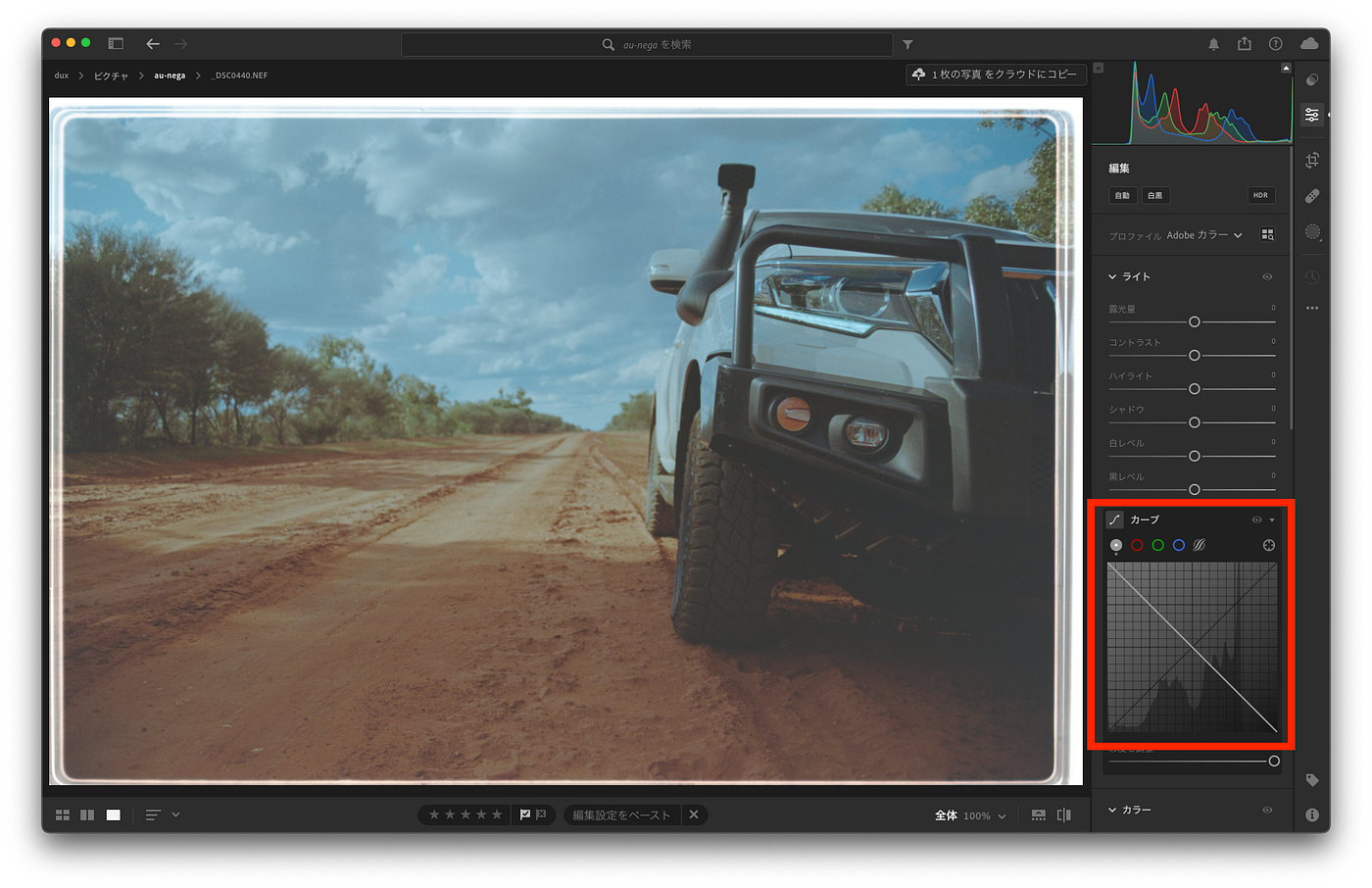
Task: Open the filter funnel icon
Action: (x=907, y=44)
